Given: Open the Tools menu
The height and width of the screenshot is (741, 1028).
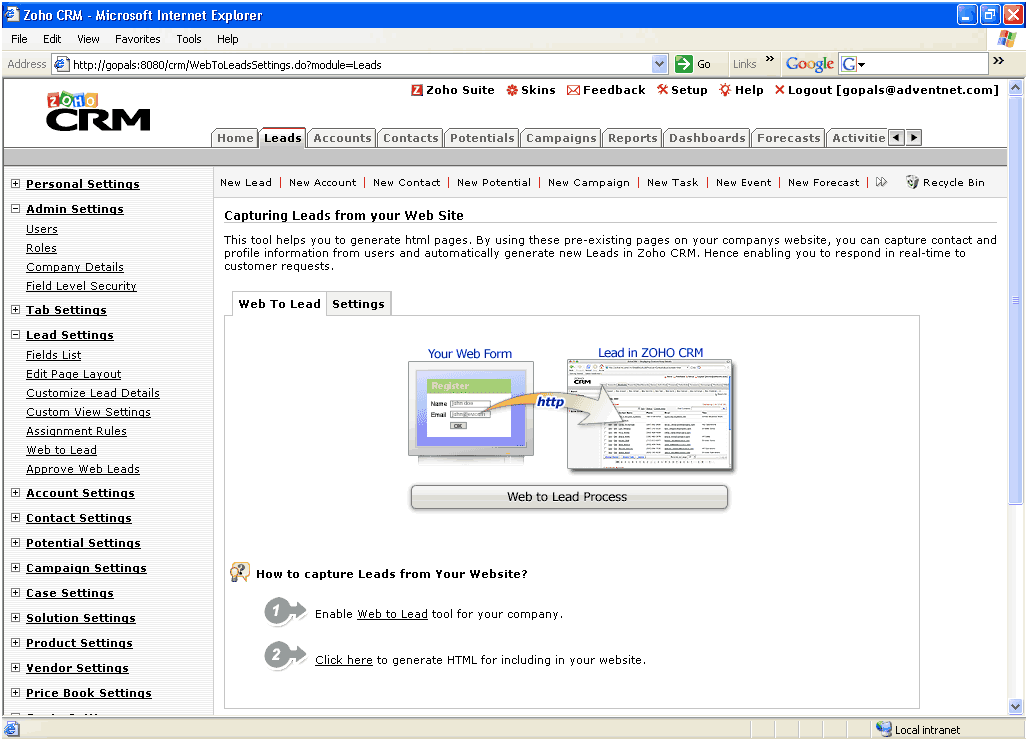Looking at the screenshot, I should click(189, 39).
